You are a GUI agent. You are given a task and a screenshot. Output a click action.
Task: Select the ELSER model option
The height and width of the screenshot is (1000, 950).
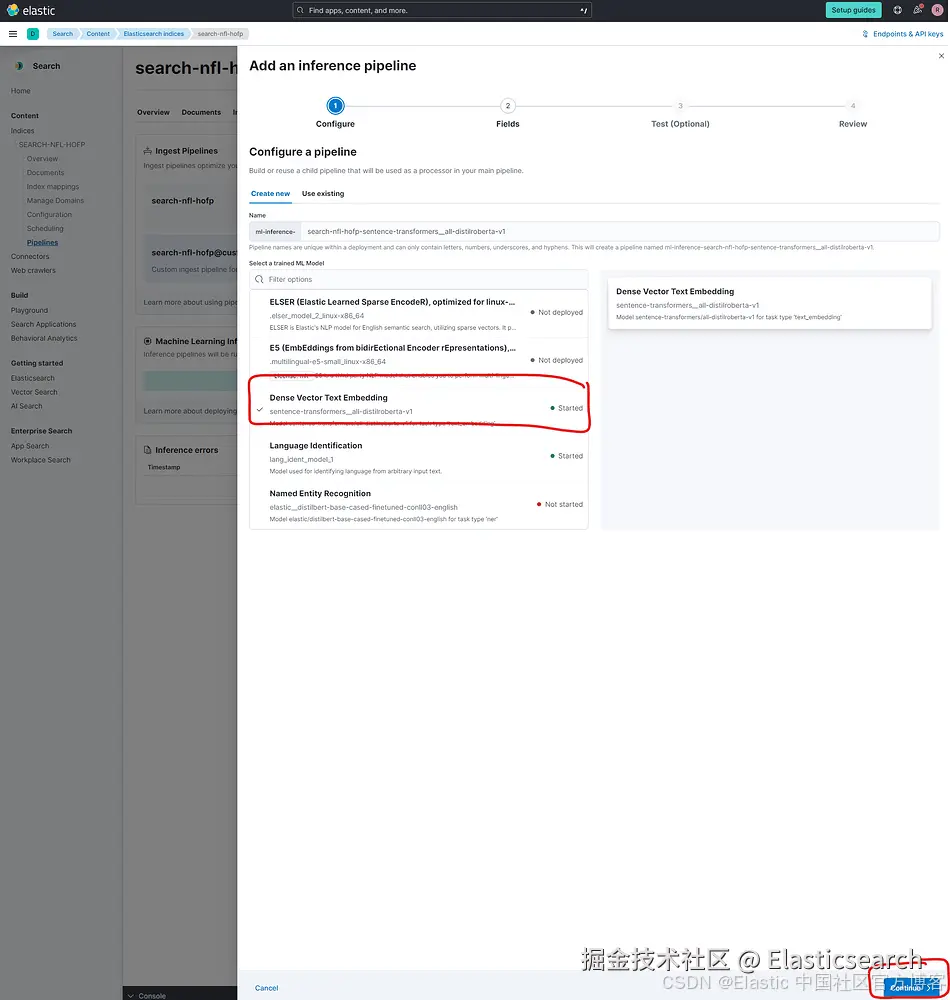click(x=418, y=314)
